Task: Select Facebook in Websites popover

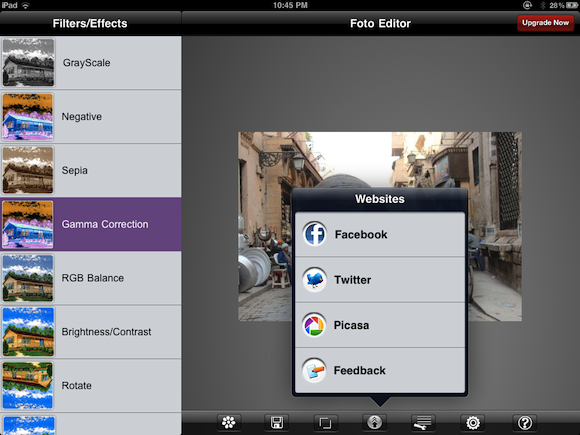Action: click(380, 235)
